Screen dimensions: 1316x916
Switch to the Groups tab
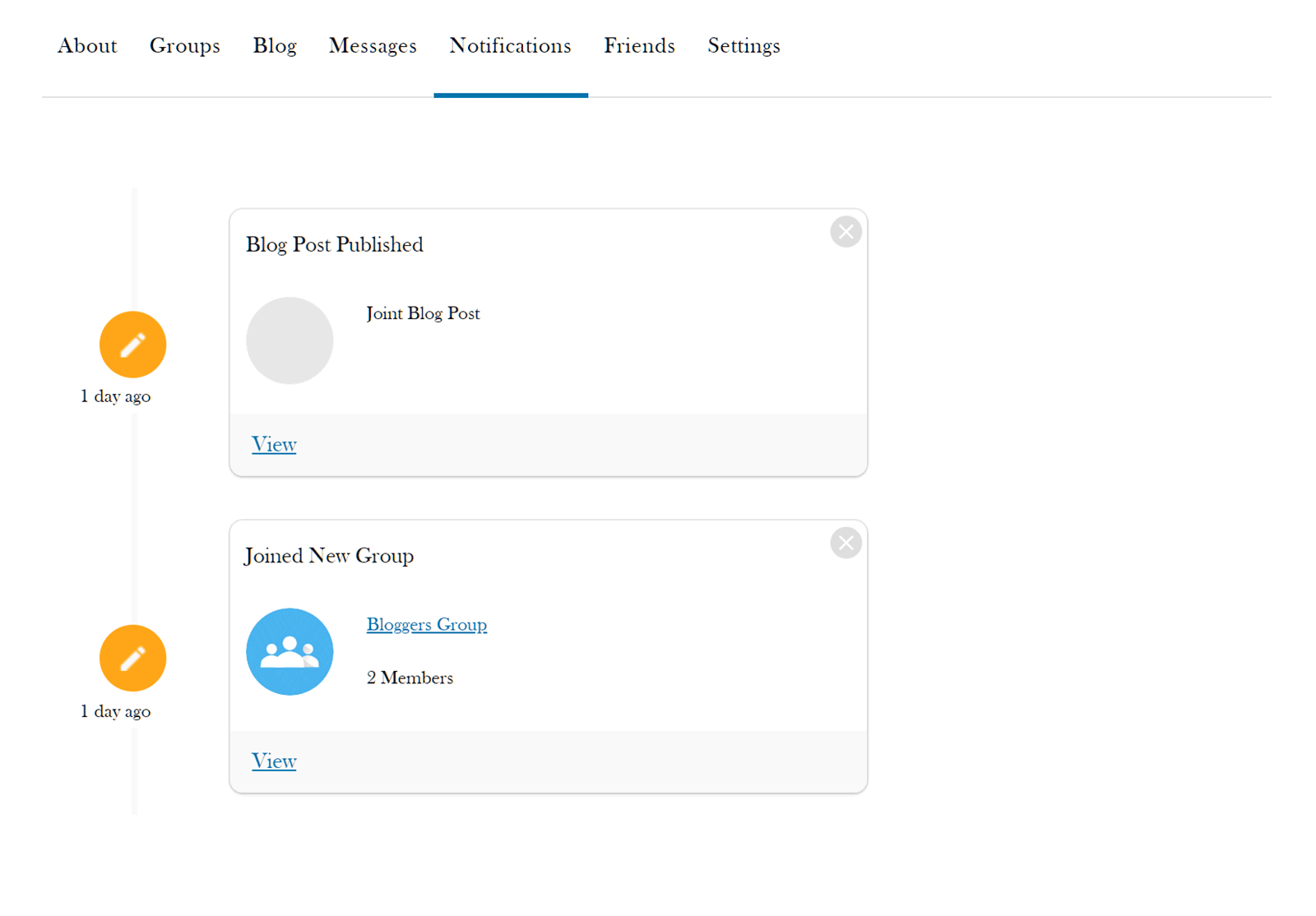(x=185, y=46)
